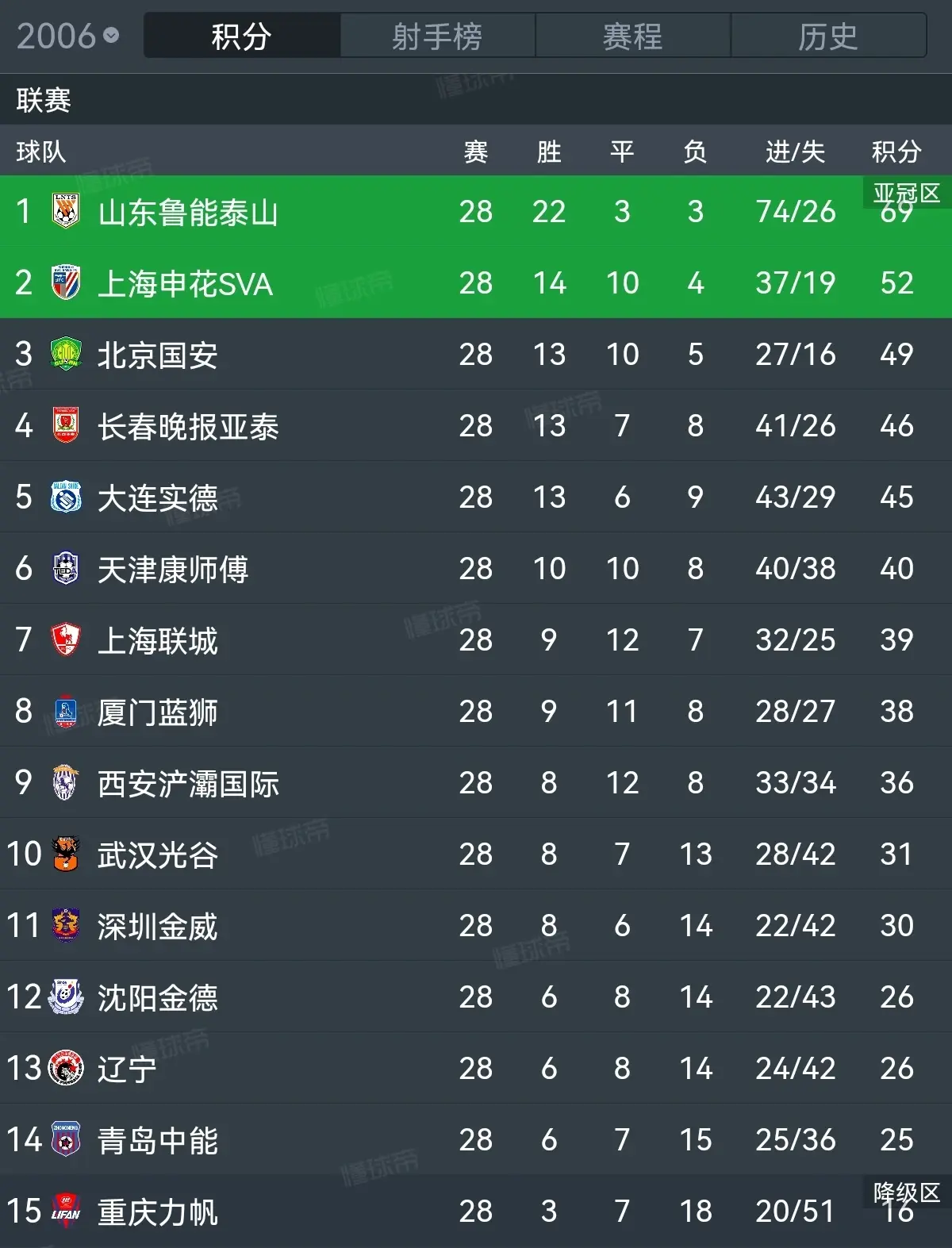Open the 历史 tab
The height and width of the screenshot is (1248, 952).
point(828,36)
